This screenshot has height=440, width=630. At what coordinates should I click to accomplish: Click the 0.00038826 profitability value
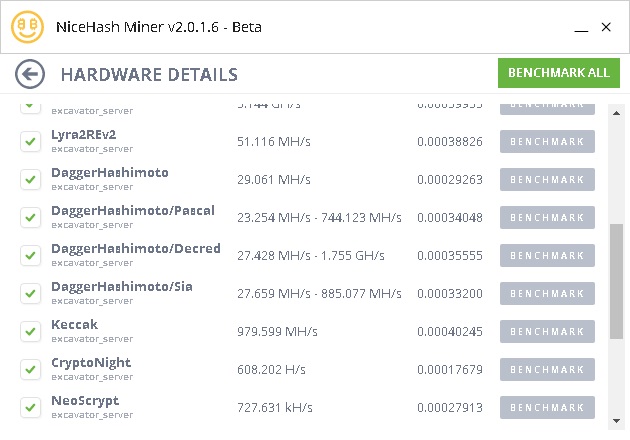point(450,141)
